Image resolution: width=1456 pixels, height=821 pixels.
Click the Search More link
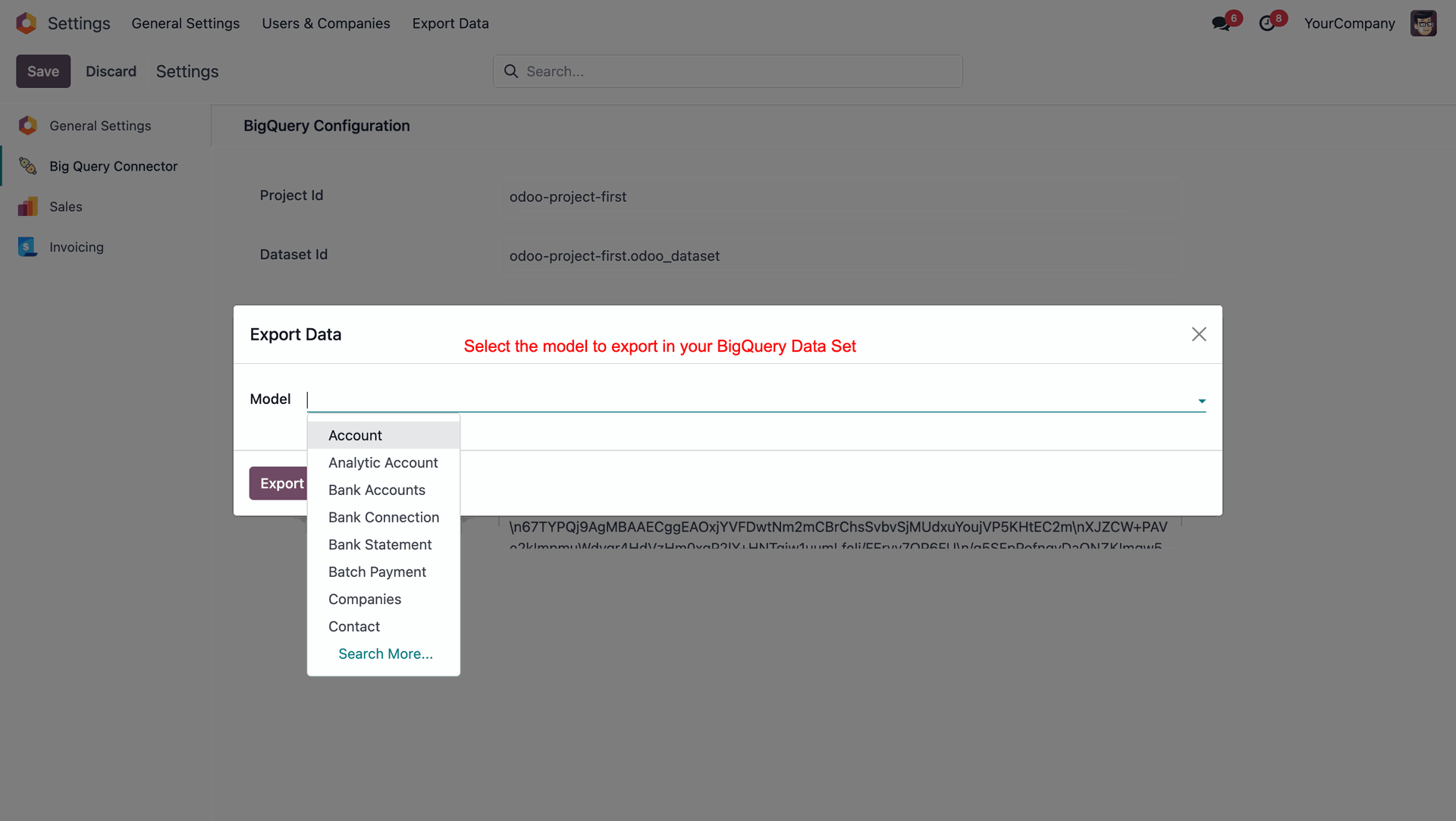385,653
